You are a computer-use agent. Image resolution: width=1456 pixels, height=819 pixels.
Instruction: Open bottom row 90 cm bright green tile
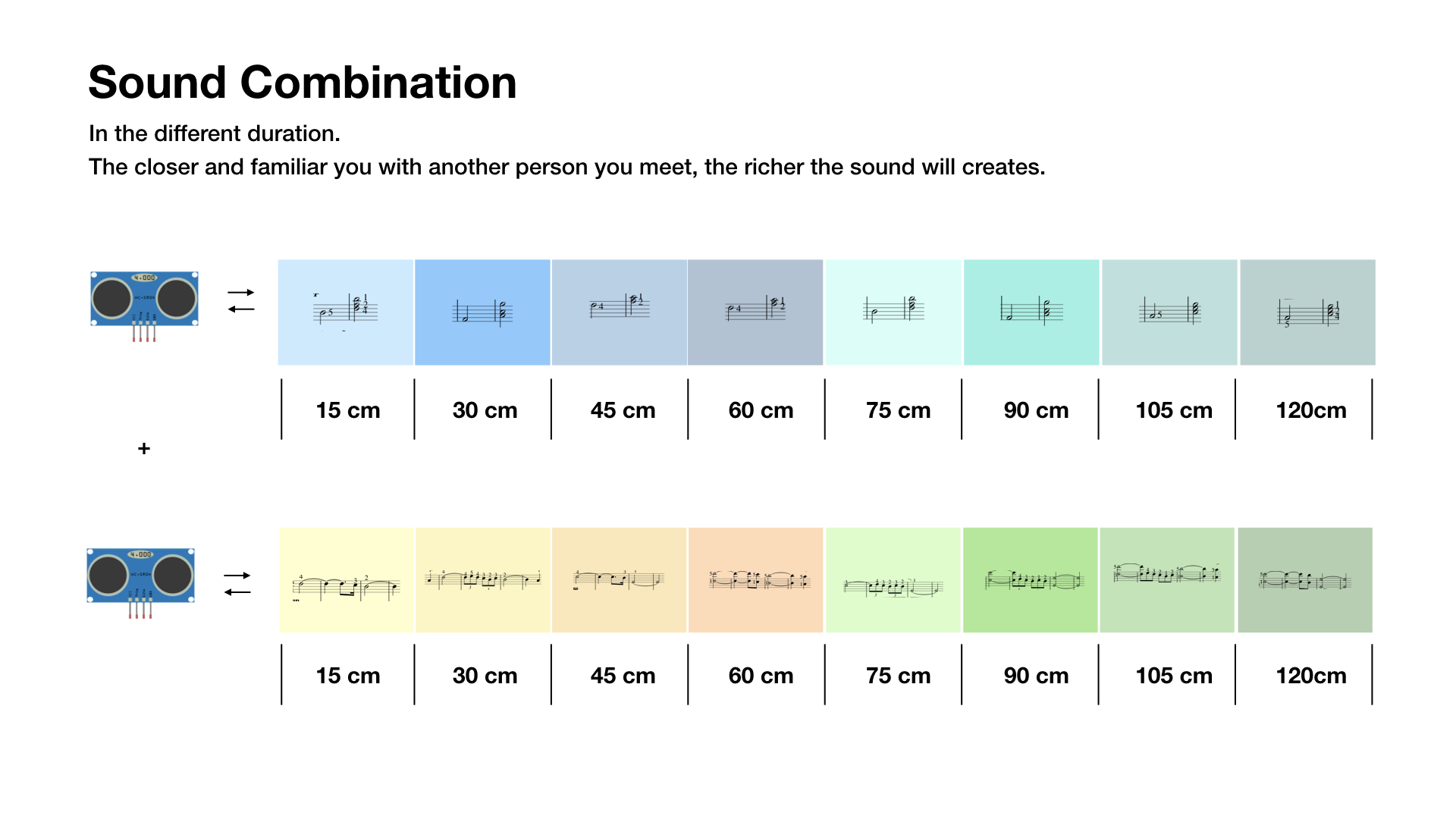1030,580
